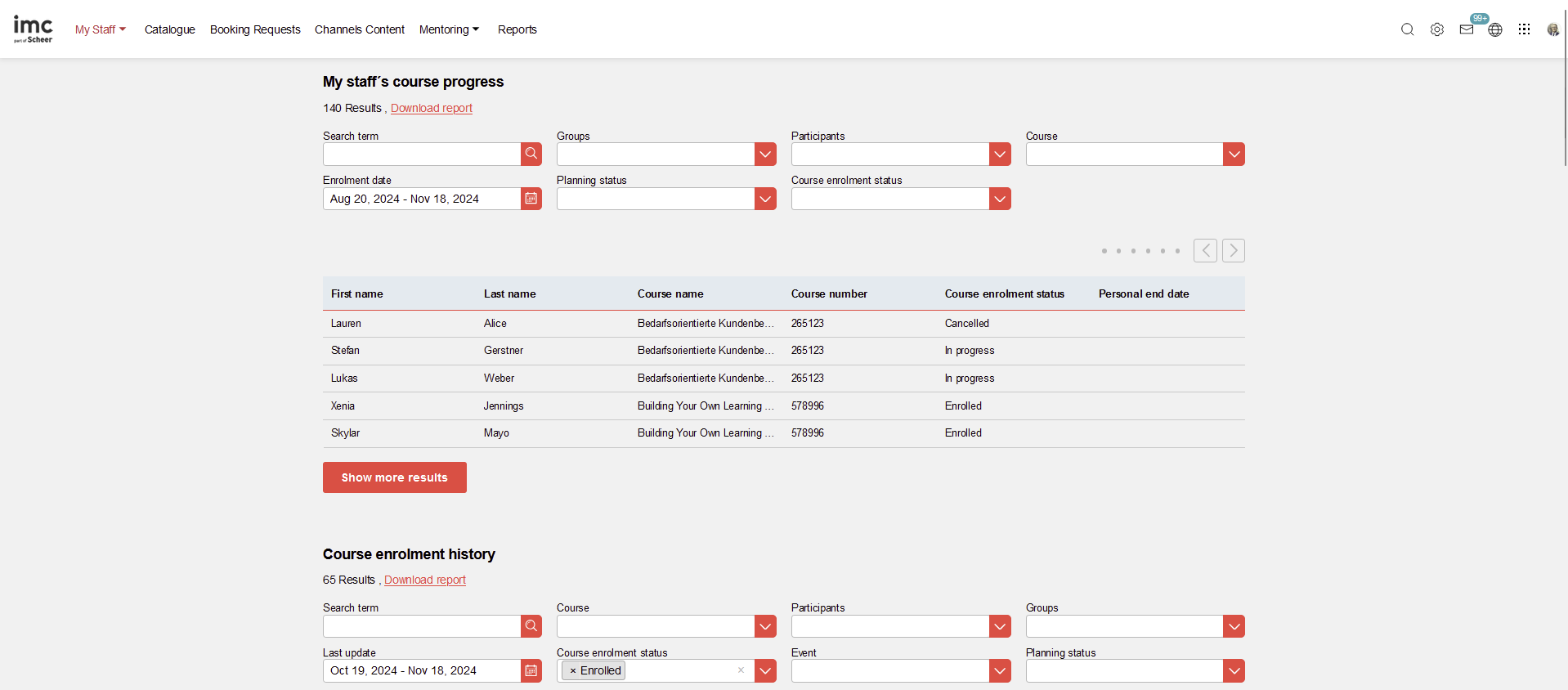Open the Course enrolment status dropdown at top
The image size is (1568, 690).
click(x=1000, y=199)
